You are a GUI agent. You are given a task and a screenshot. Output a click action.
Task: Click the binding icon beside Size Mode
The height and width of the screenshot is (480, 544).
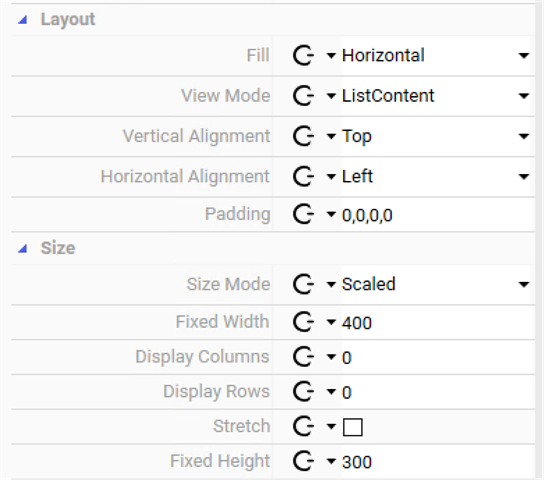pyautogui.click(x=303, y=284)
